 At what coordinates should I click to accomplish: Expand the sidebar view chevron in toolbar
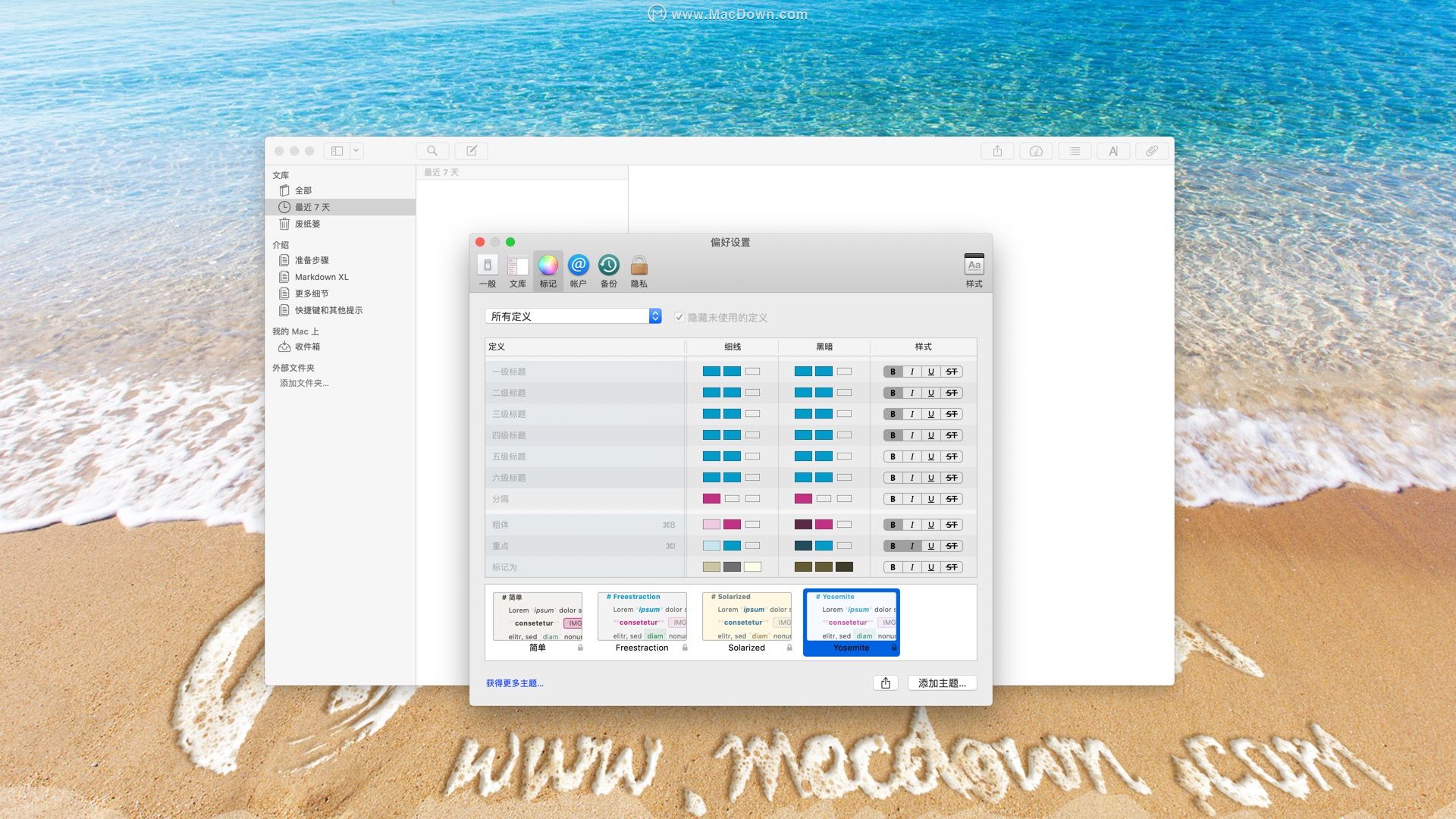click(x=356, y=151)
